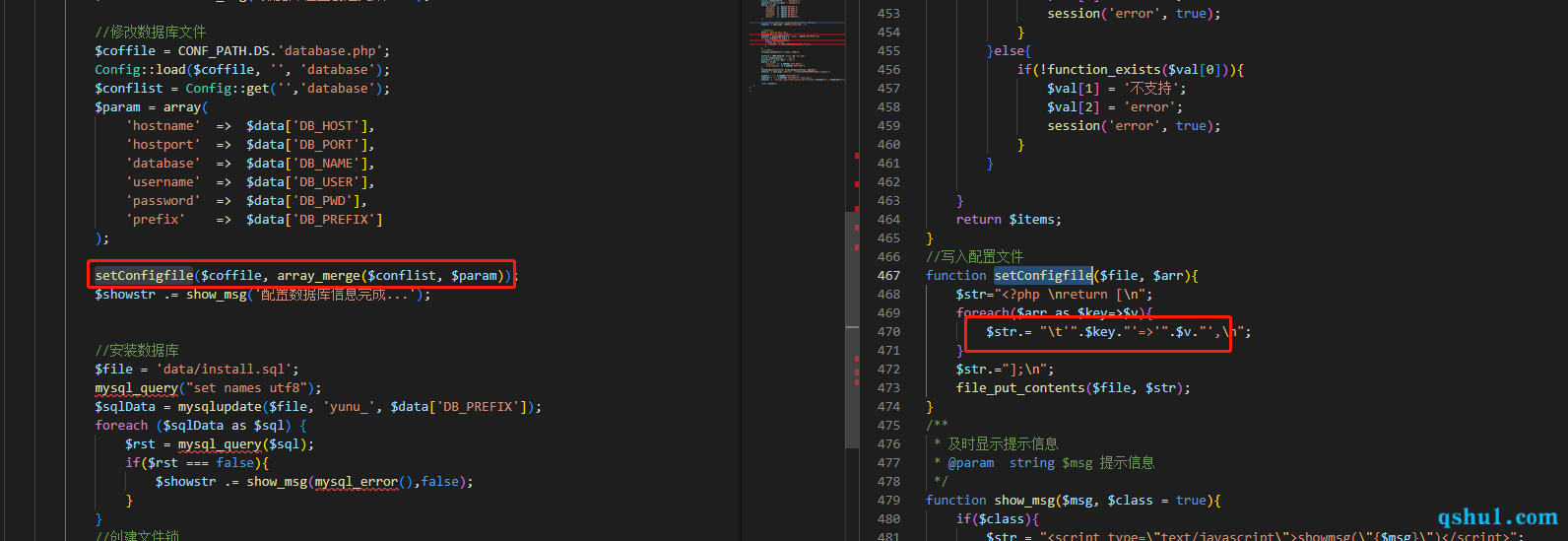1568x541 pixels.
Task: Click the $rst = mysql_query($sql) line
Action: [220, 444]
